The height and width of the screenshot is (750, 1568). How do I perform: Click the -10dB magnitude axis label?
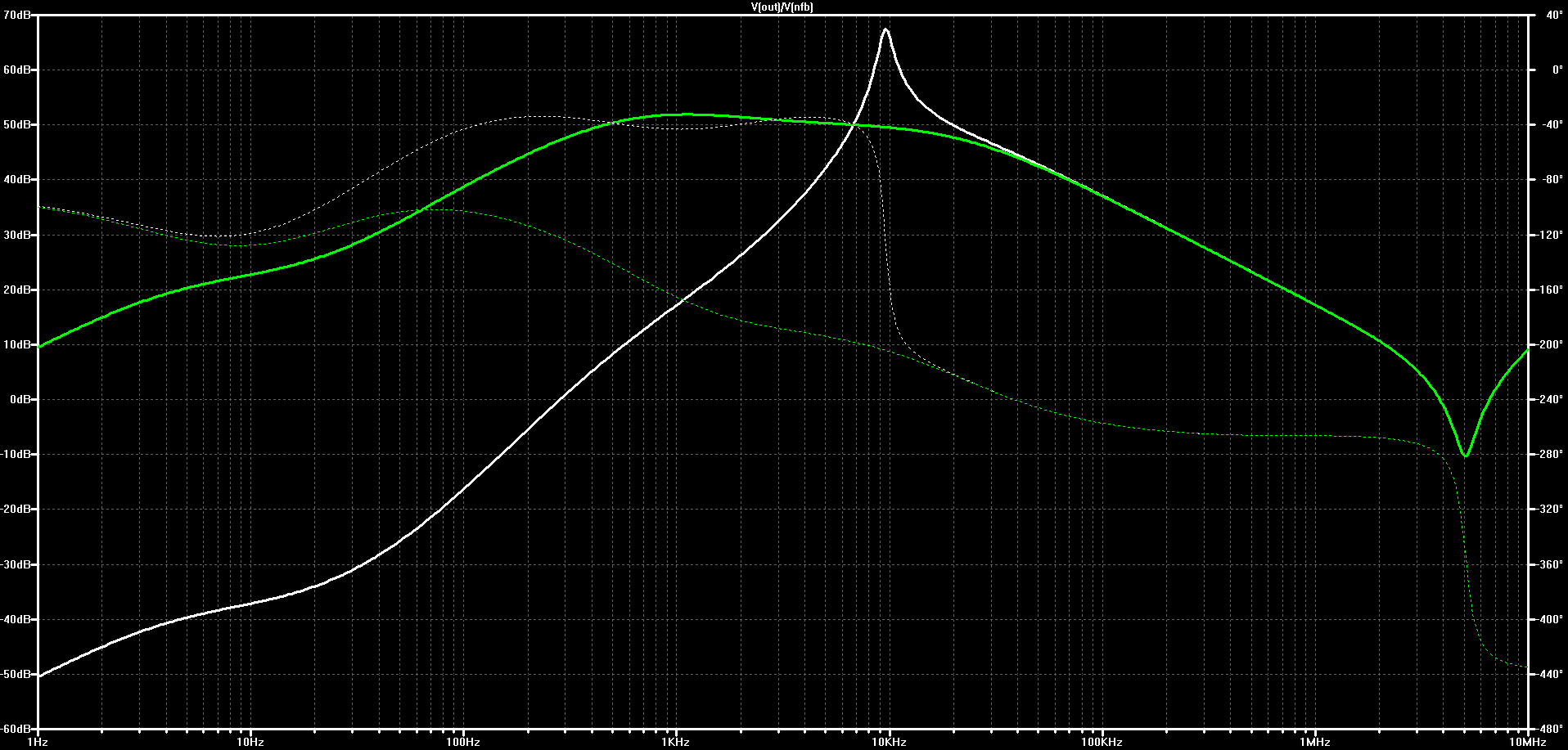pos(16,454)
